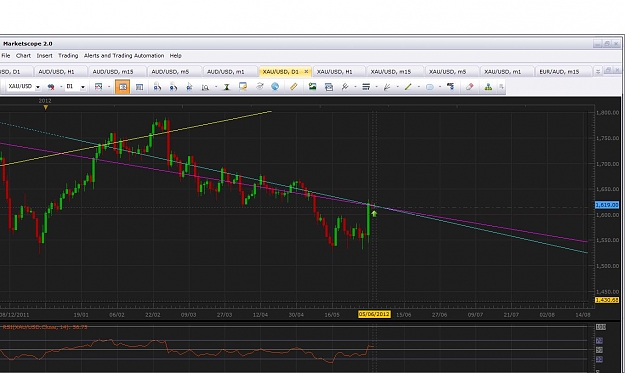
Task: Click the blue globe icon
Action: [275, 86]
